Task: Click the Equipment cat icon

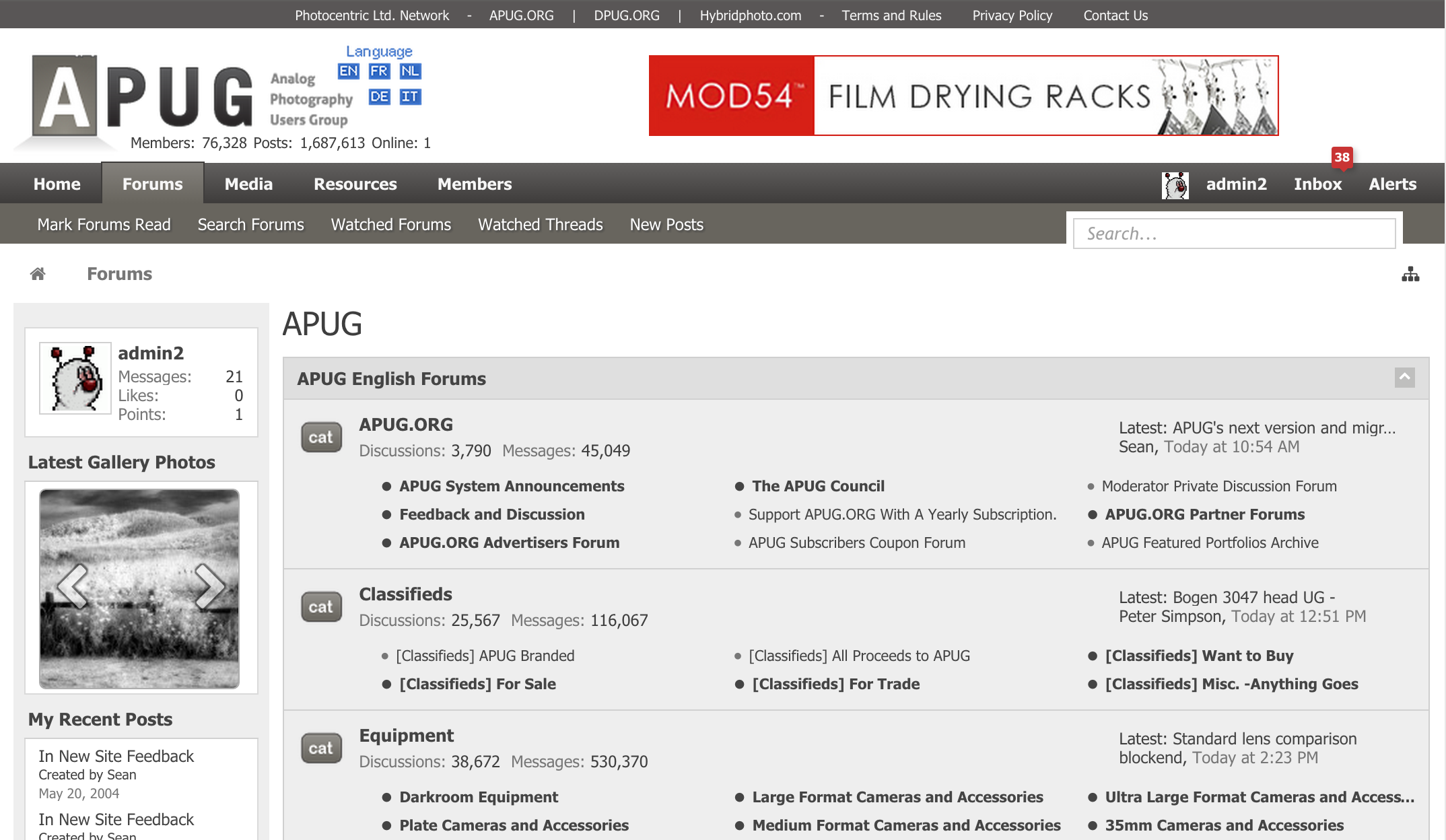Action: pyautogui.click(x=321, y=748)
